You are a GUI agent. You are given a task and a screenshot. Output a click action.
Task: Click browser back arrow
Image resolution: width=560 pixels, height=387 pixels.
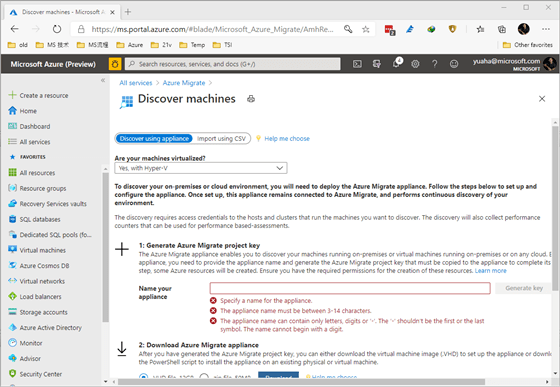(15, 29)
